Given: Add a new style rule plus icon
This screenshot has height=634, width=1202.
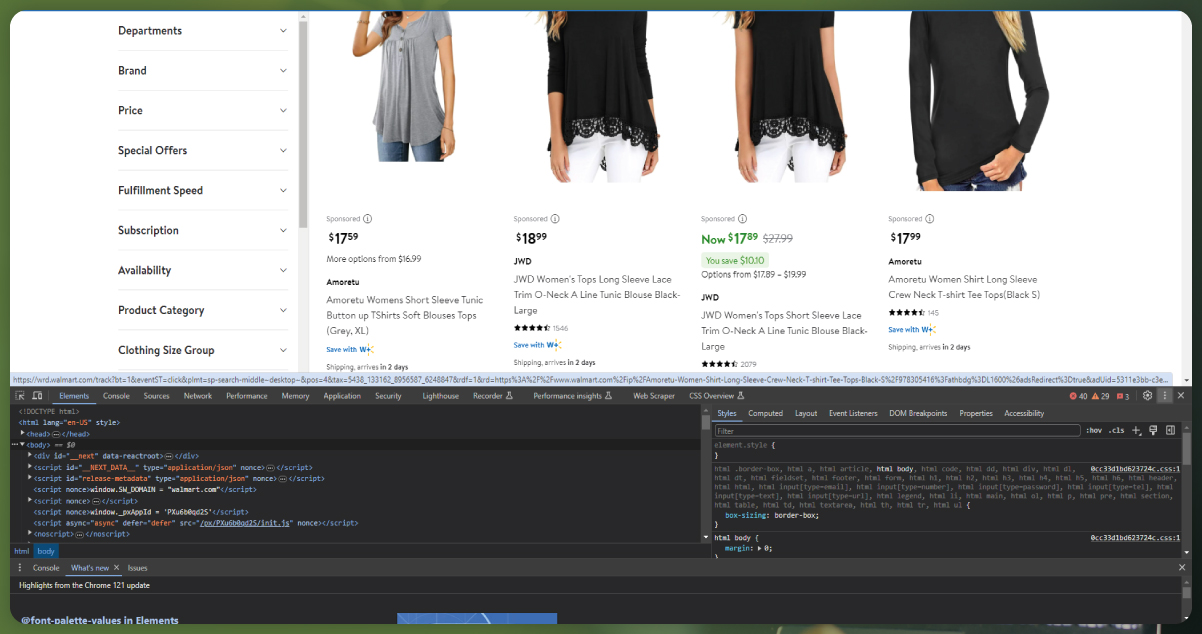Looking at the screenshot, I should click(x=1136, y=431).
